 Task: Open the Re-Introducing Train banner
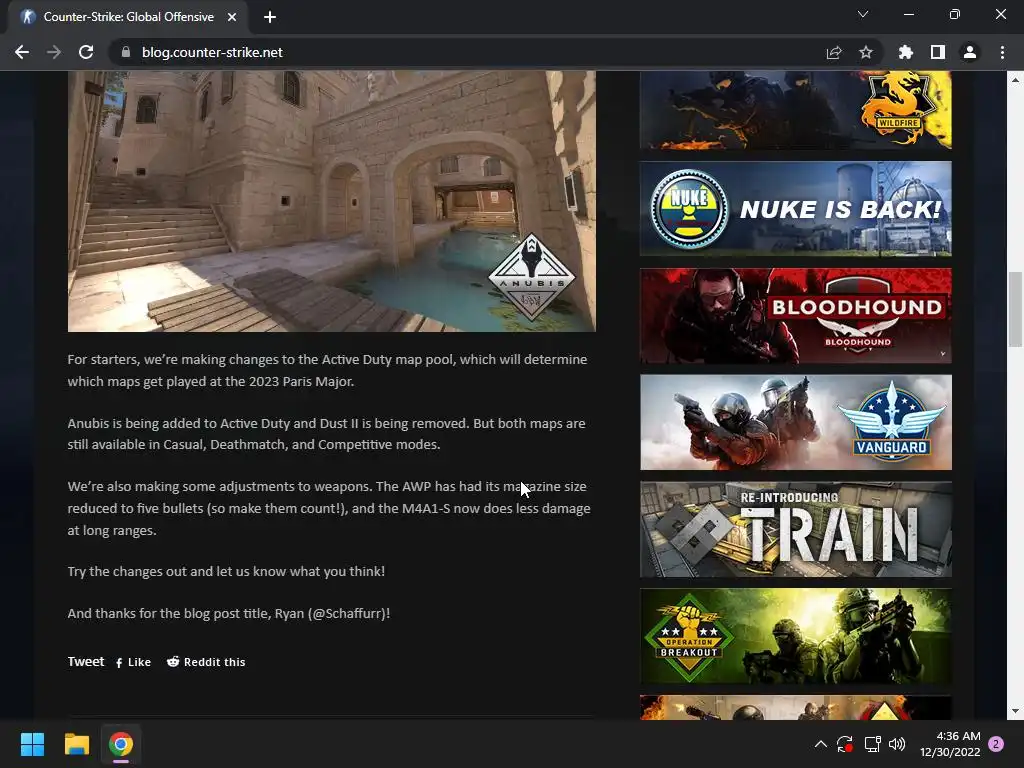pyautogui.click(x=795, y=529)
